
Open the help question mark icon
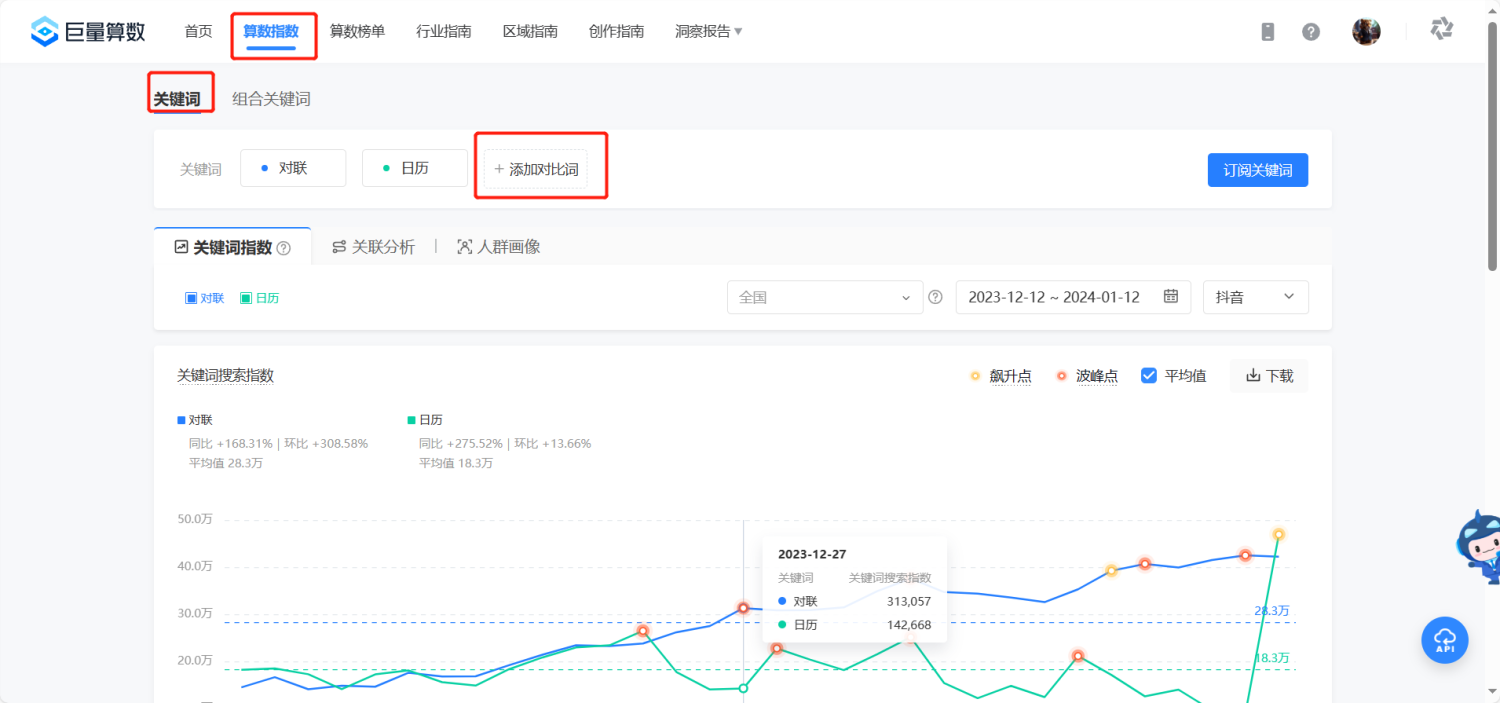(x=1311, y=32)
